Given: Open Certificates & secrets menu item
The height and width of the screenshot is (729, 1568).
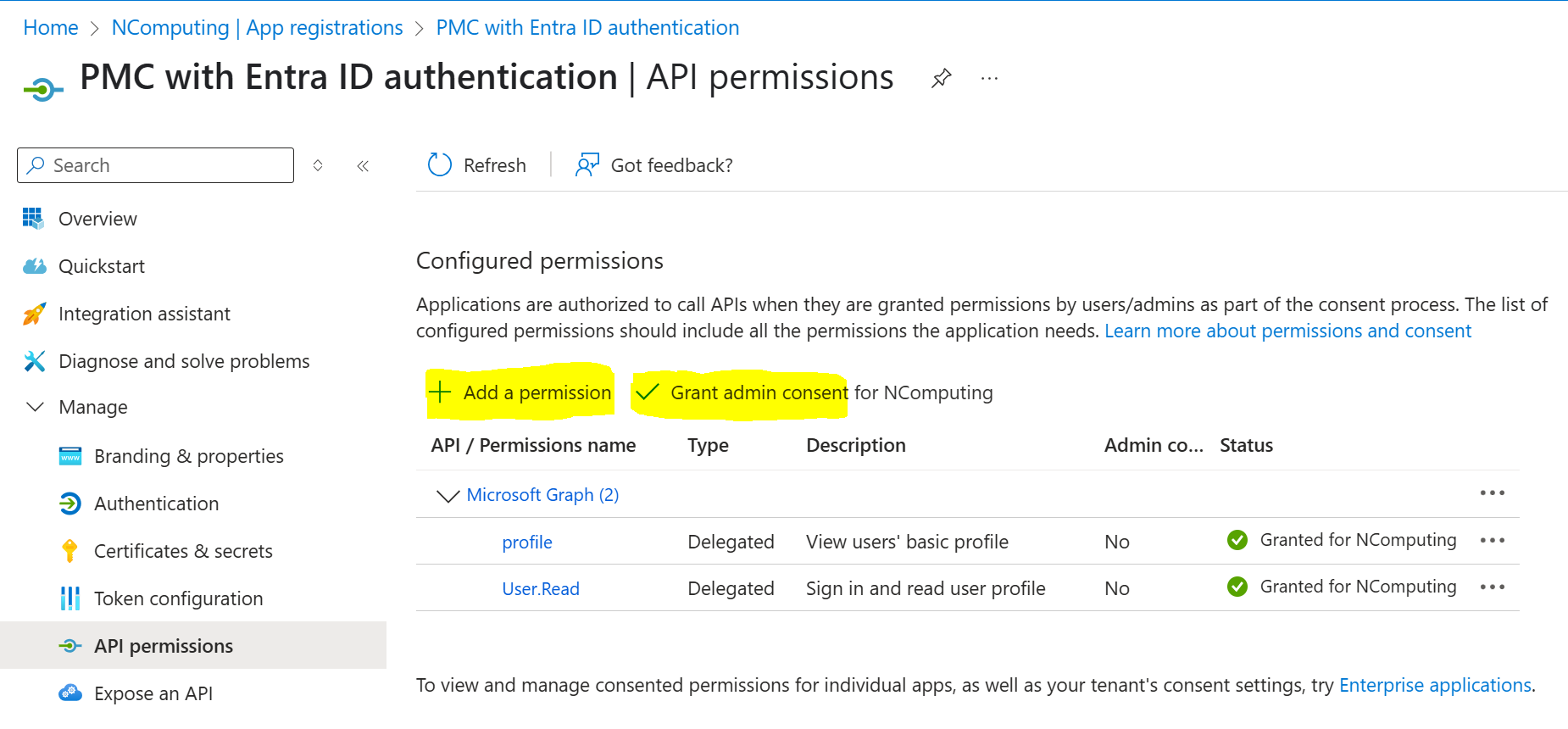Looking at the screenshot, I should click(x=182, y=551).
